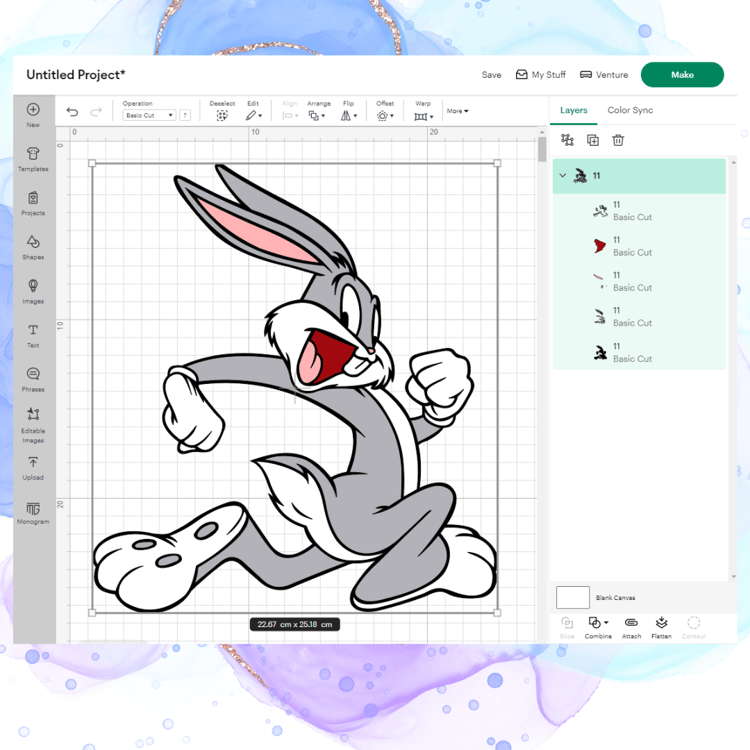This screenshot has width=750, height=750.
Task: Click the operation help question mark
Action: (185, 115)
